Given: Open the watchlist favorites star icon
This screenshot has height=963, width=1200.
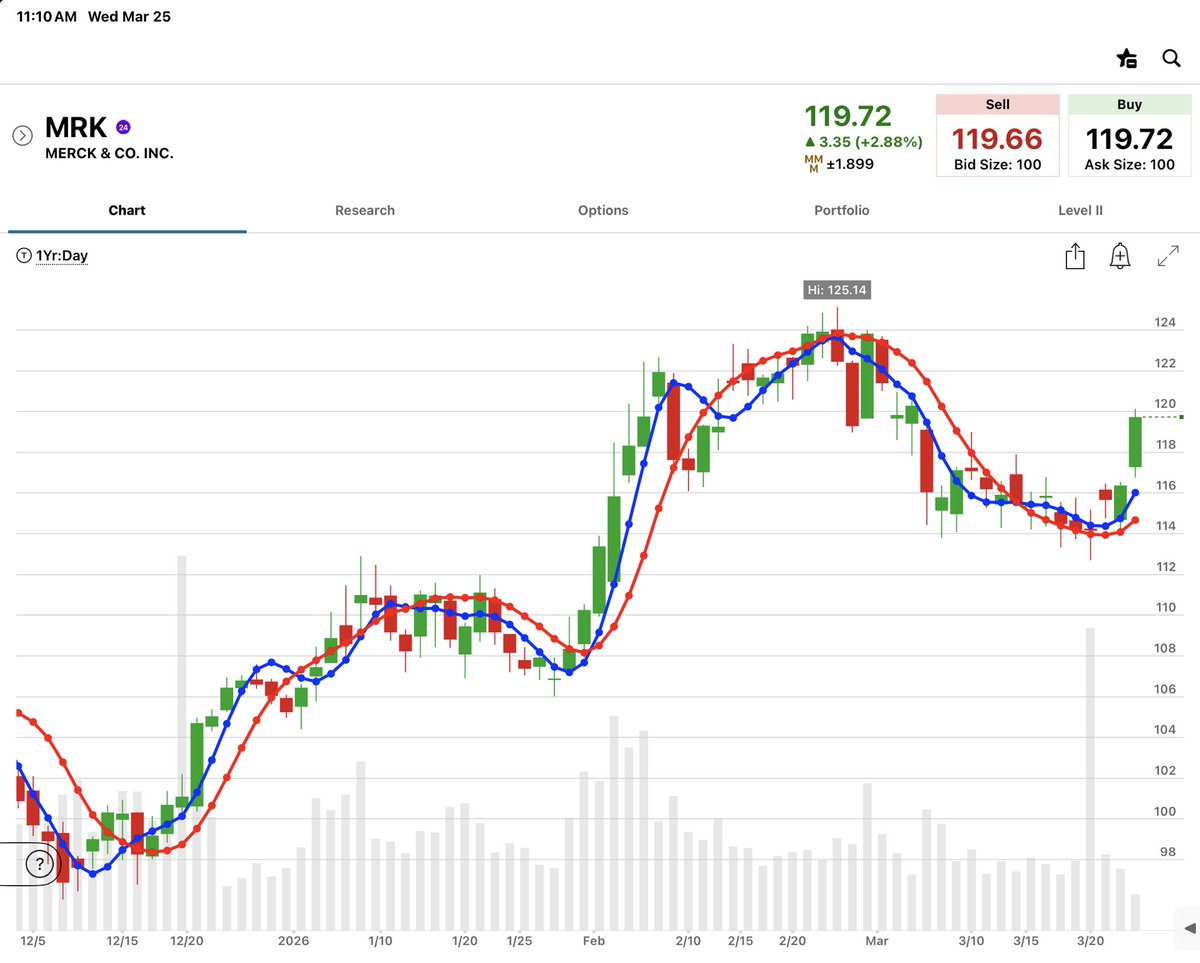Looking at the screenshot, I should tap(1126, 58).
